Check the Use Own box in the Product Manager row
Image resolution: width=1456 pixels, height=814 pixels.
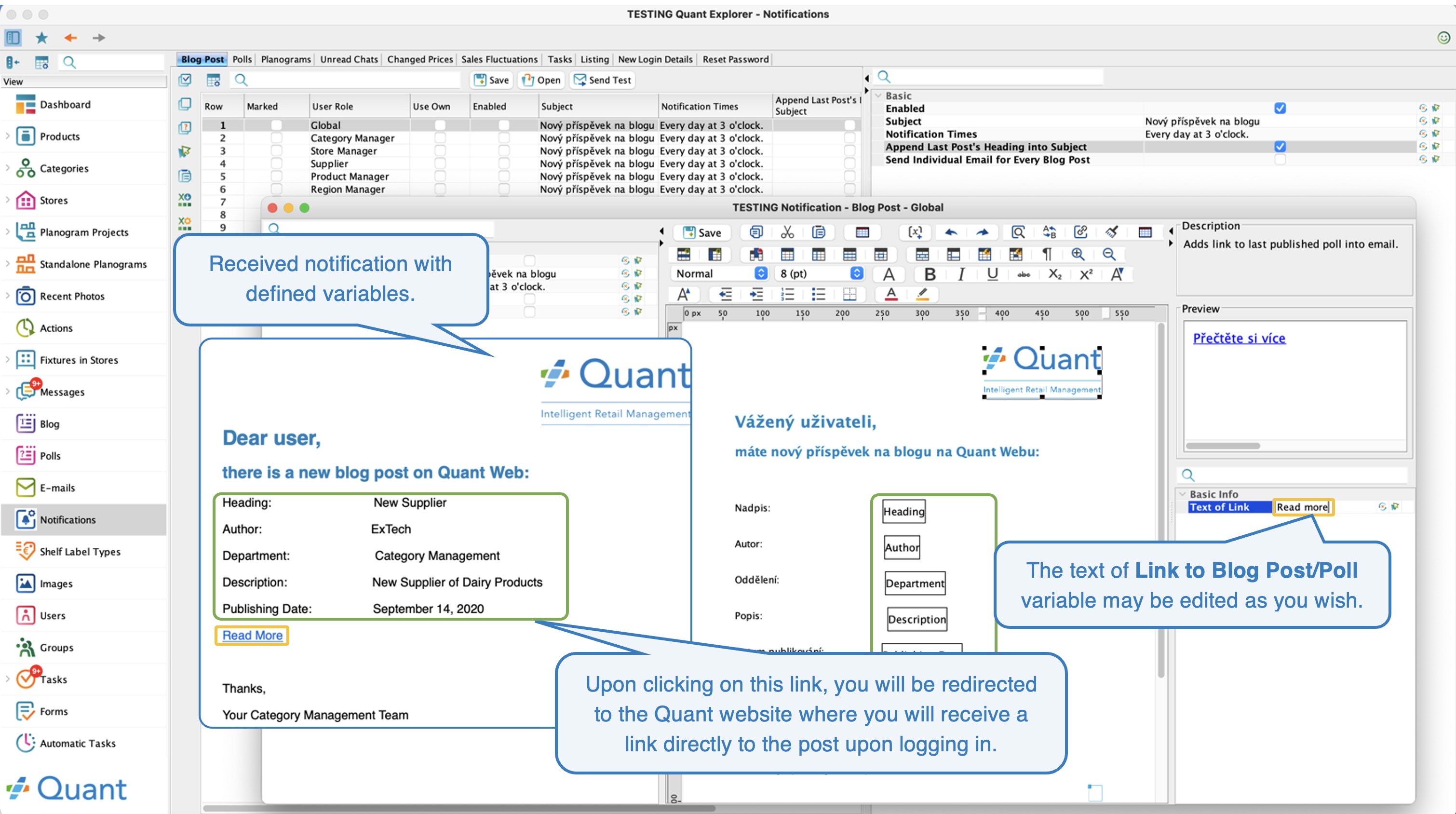pyautogui.click(x=440, y=176)
